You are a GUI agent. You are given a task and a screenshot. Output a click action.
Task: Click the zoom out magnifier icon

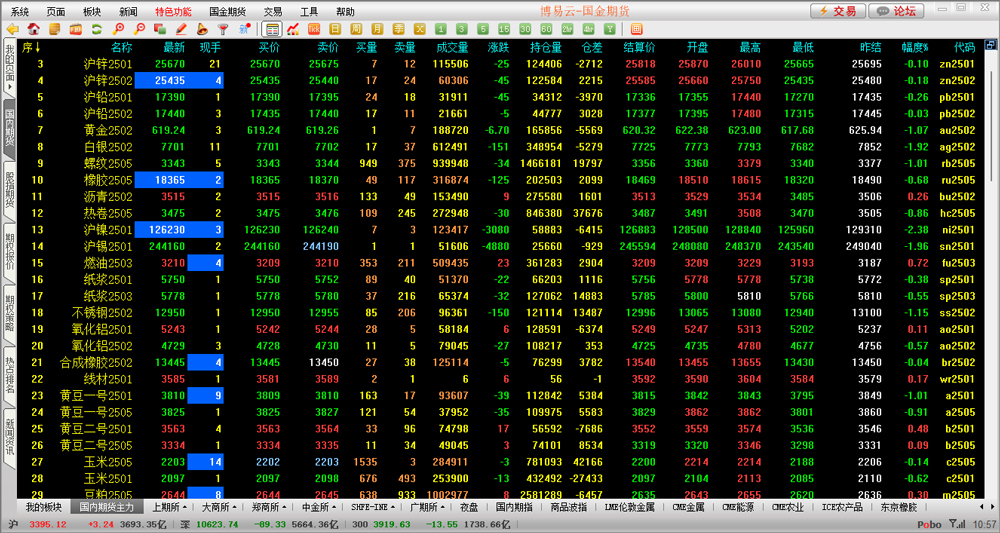click(139, 29)
